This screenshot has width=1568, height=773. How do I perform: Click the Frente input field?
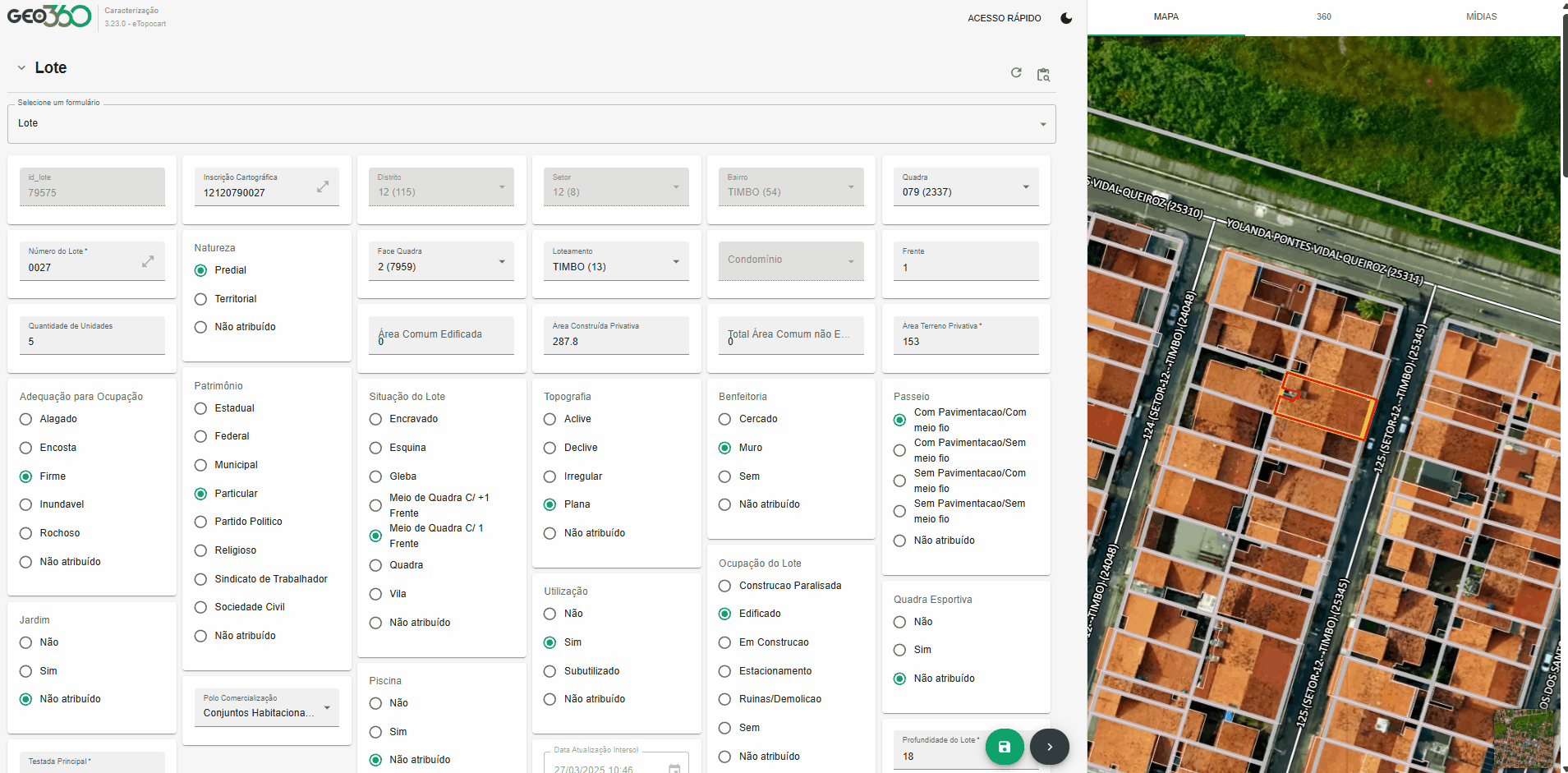point(966,261)
